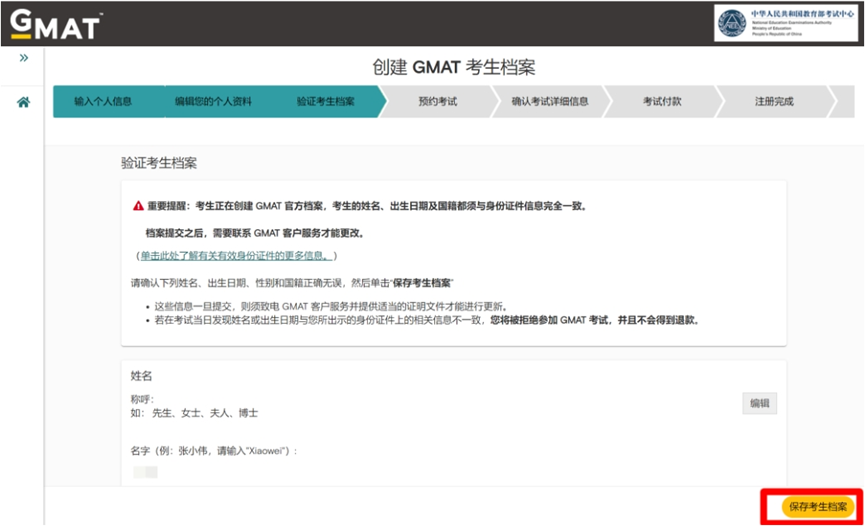The height and width of the screenshot is (530, 865).
Task: Click the blurred name value field
Action: pos(146,472)
